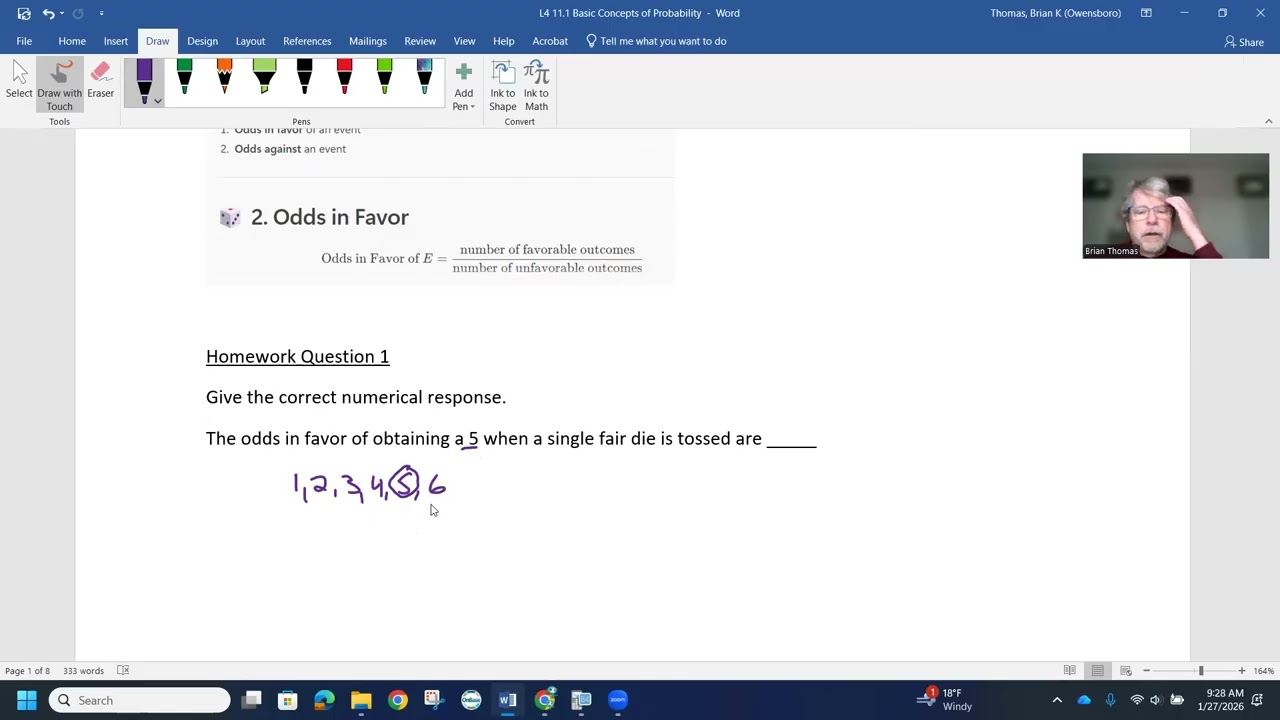Viewport: 1280px width, 720px height.
Task: Click the Redo button
Action: tap(79, 13)
